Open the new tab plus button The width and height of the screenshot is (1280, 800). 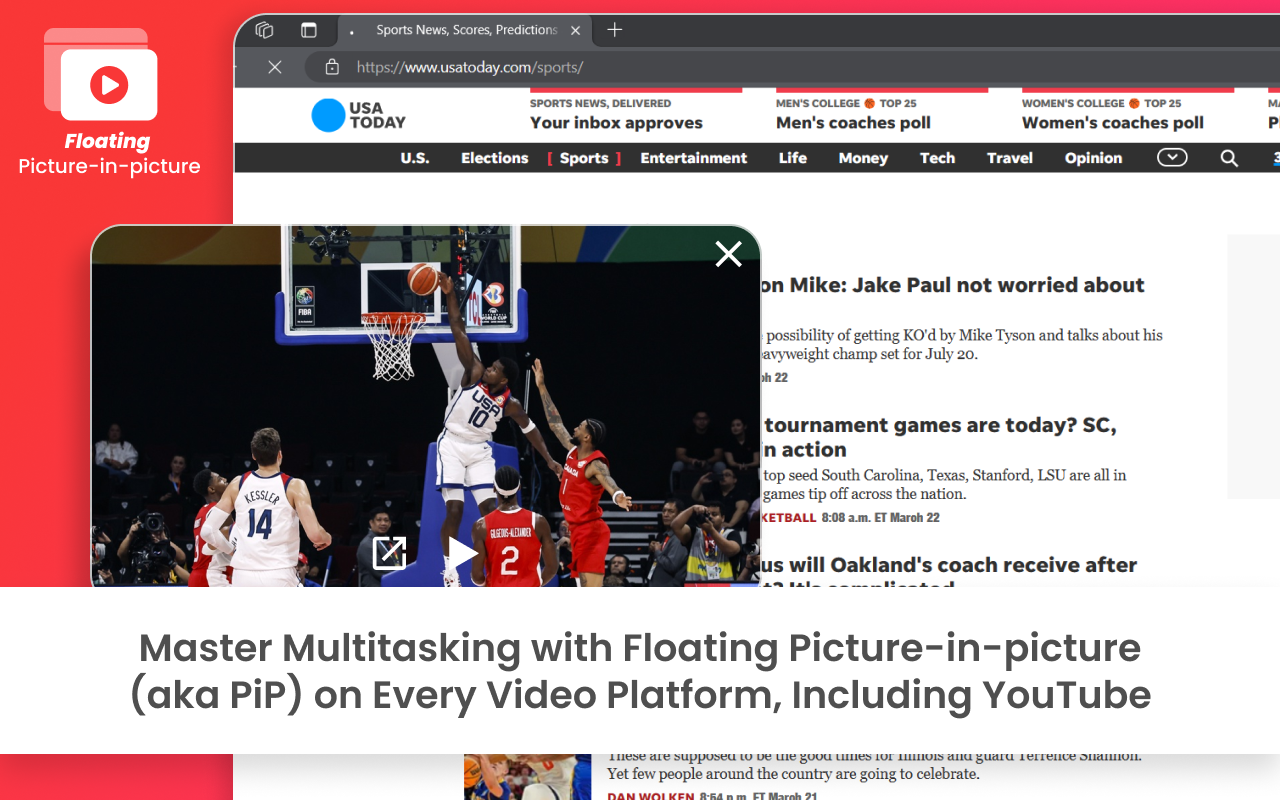(615, 30)
